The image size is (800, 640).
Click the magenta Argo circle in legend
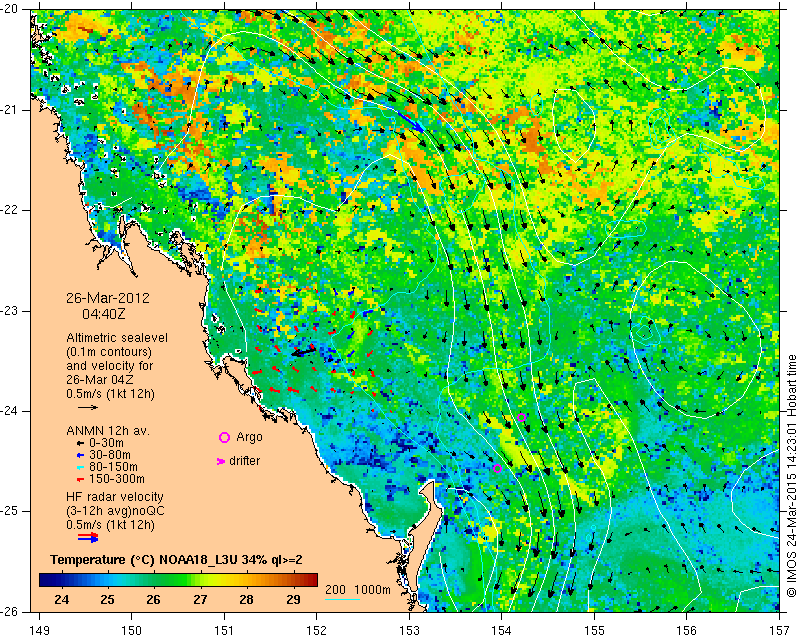point(224,437)
